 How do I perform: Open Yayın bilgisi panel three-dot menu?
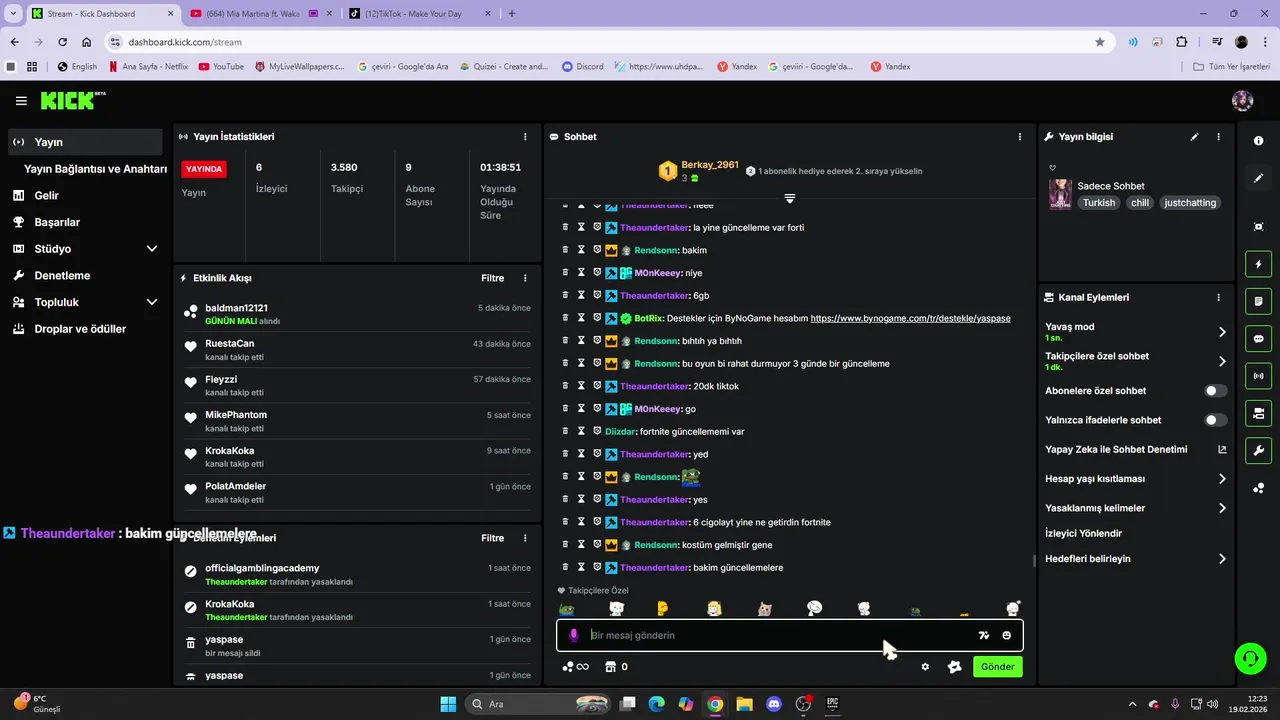click(1218, 137)
